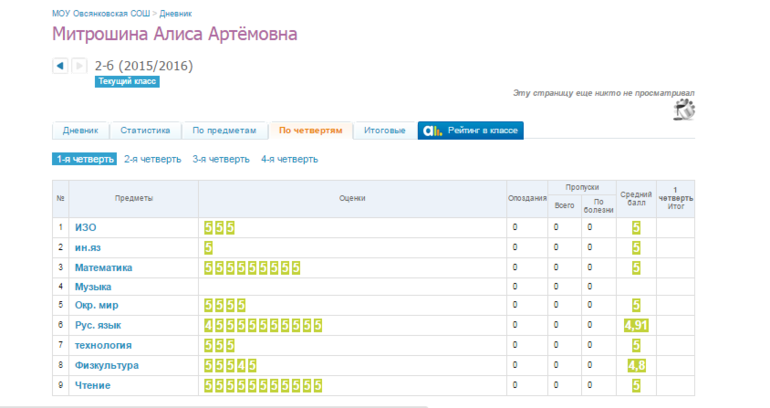The height and width of the screenshot is (408, 770).
Task: Click the 4.91 average for Рус. язык
Action: (636, 326)
